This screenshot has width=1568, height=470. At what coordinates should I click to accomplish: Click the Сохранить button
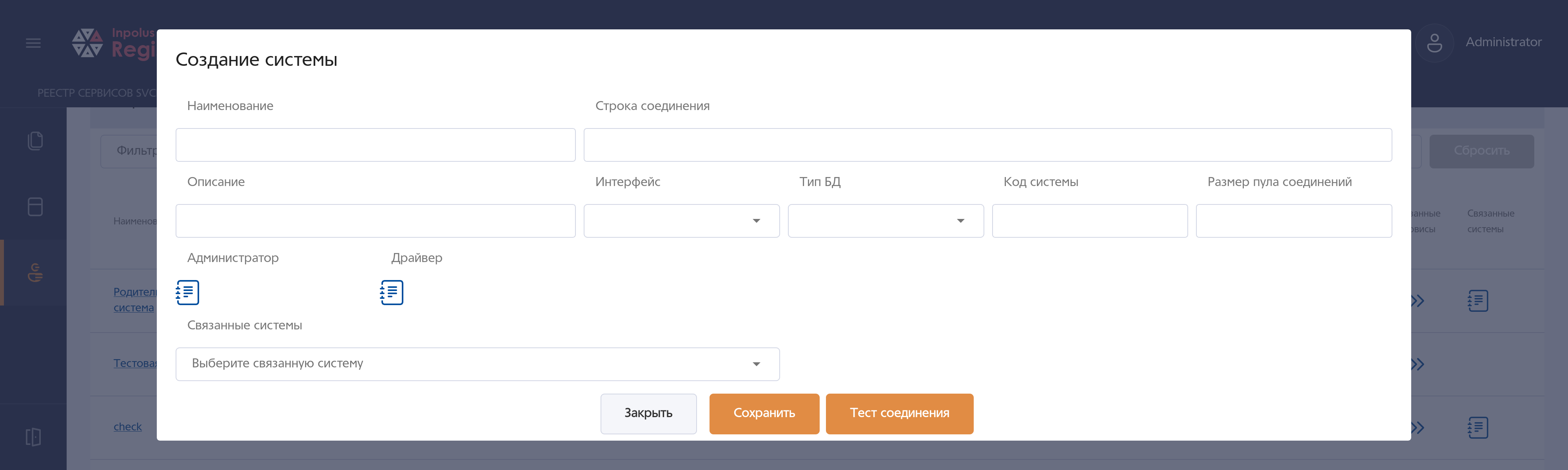click(764, 414)
